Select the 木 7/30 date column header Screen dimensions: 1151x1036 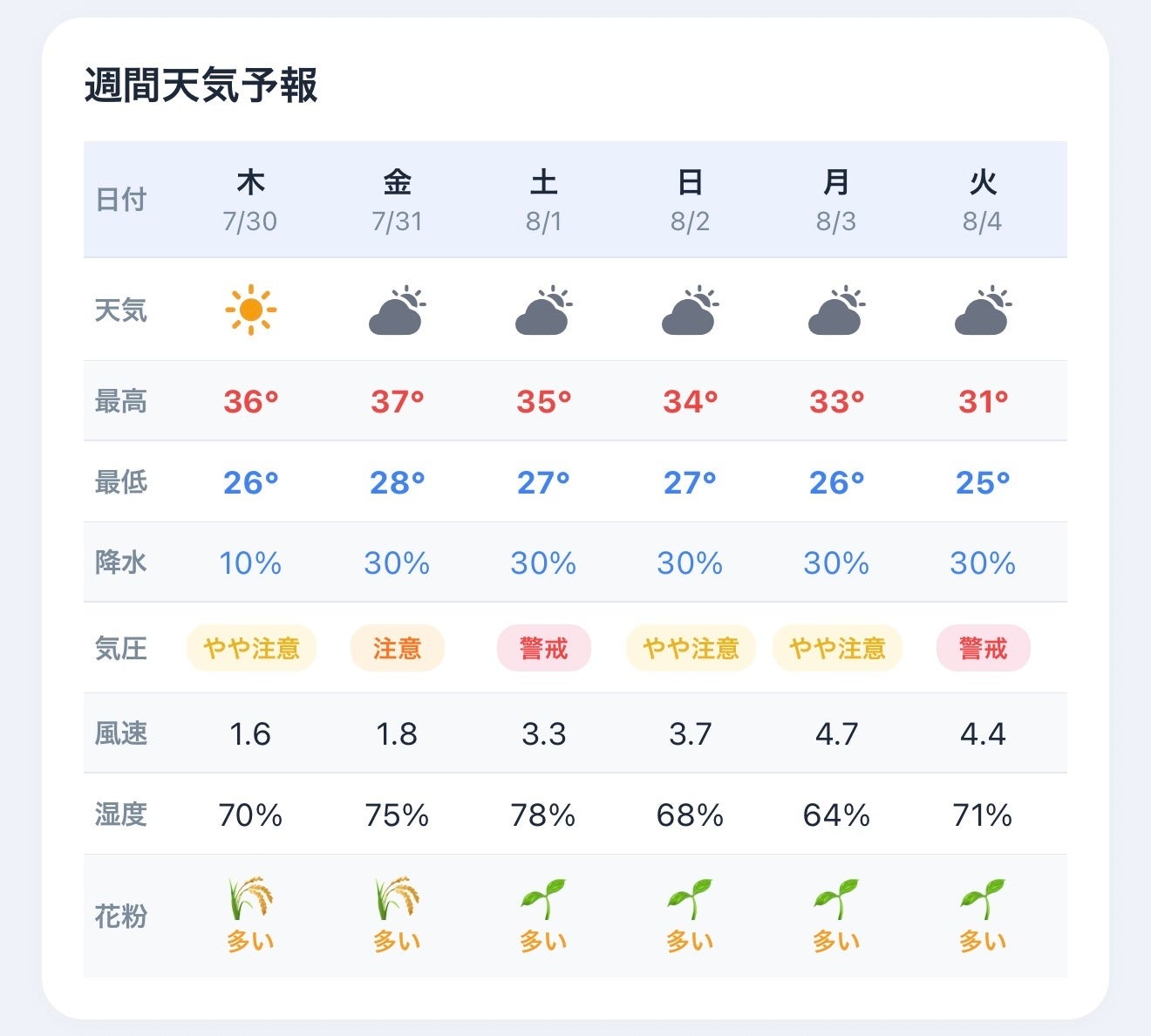[x=250, y=200]
